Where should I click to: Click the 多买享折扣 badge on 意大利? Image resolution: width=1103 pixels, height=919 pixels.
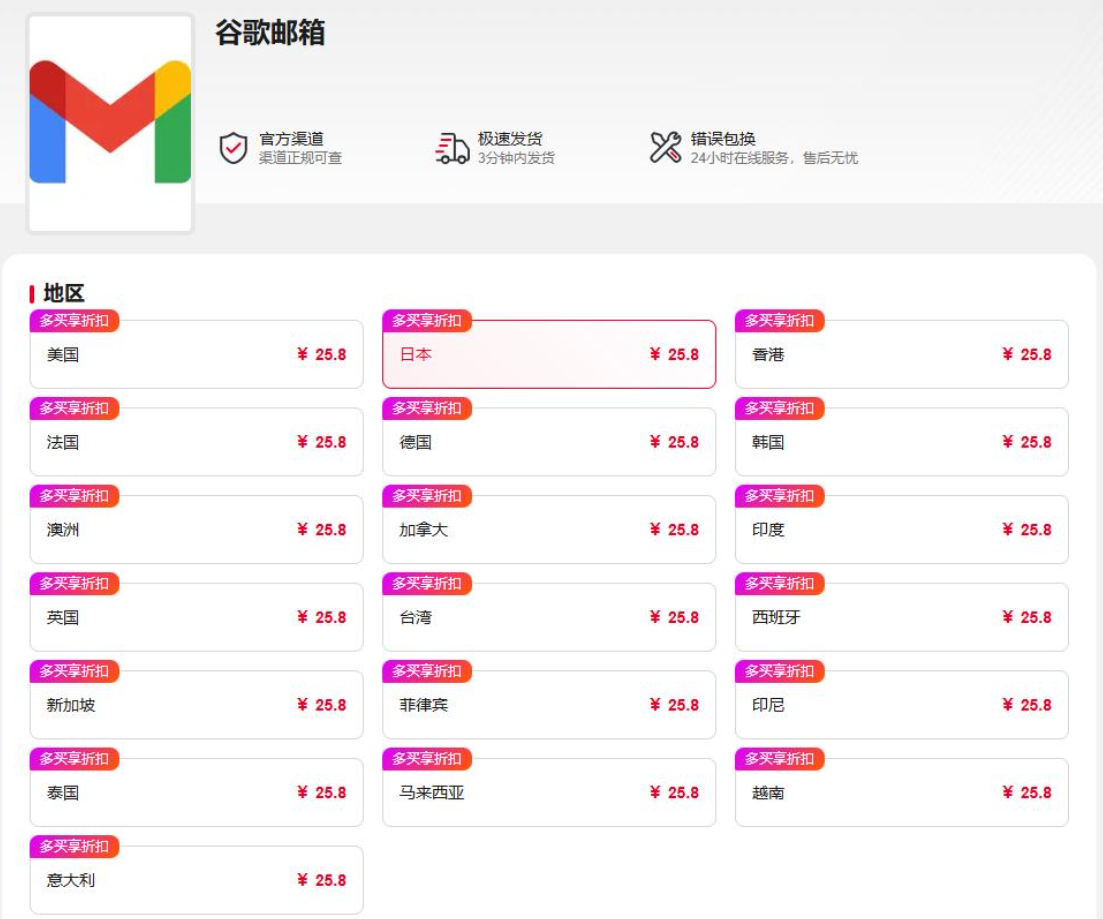[74, 847]
